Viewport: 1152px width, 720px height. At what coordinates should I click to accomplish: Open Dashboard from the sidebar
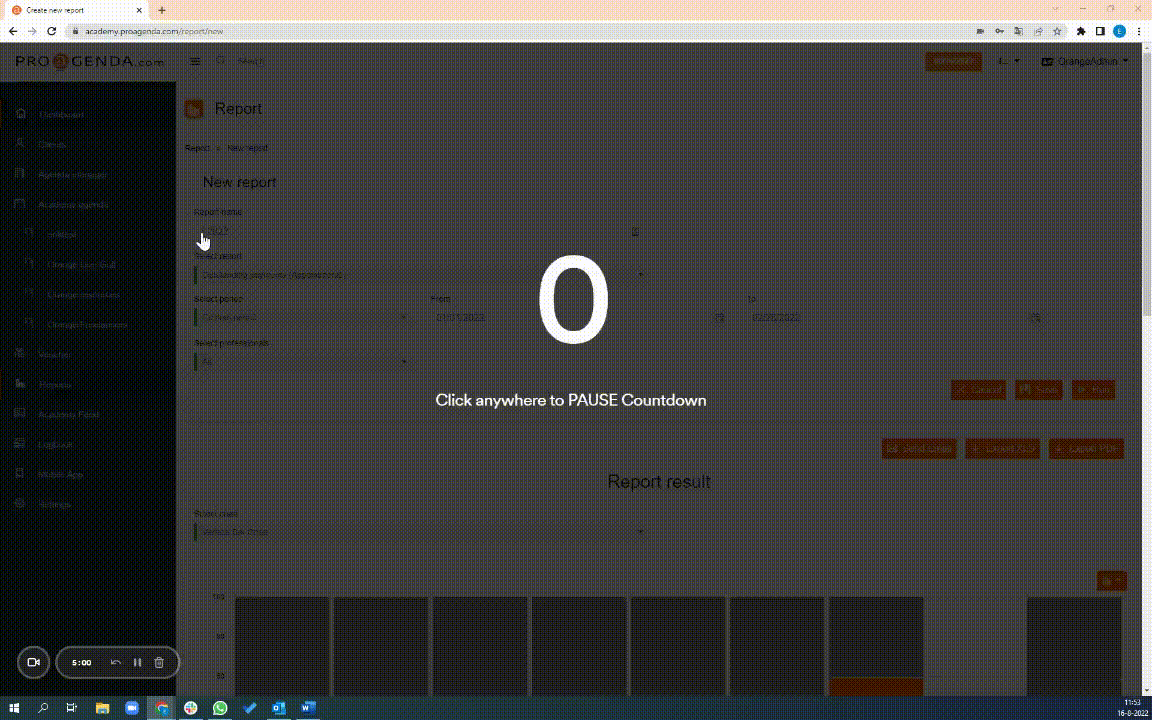(x=60, y=114)
